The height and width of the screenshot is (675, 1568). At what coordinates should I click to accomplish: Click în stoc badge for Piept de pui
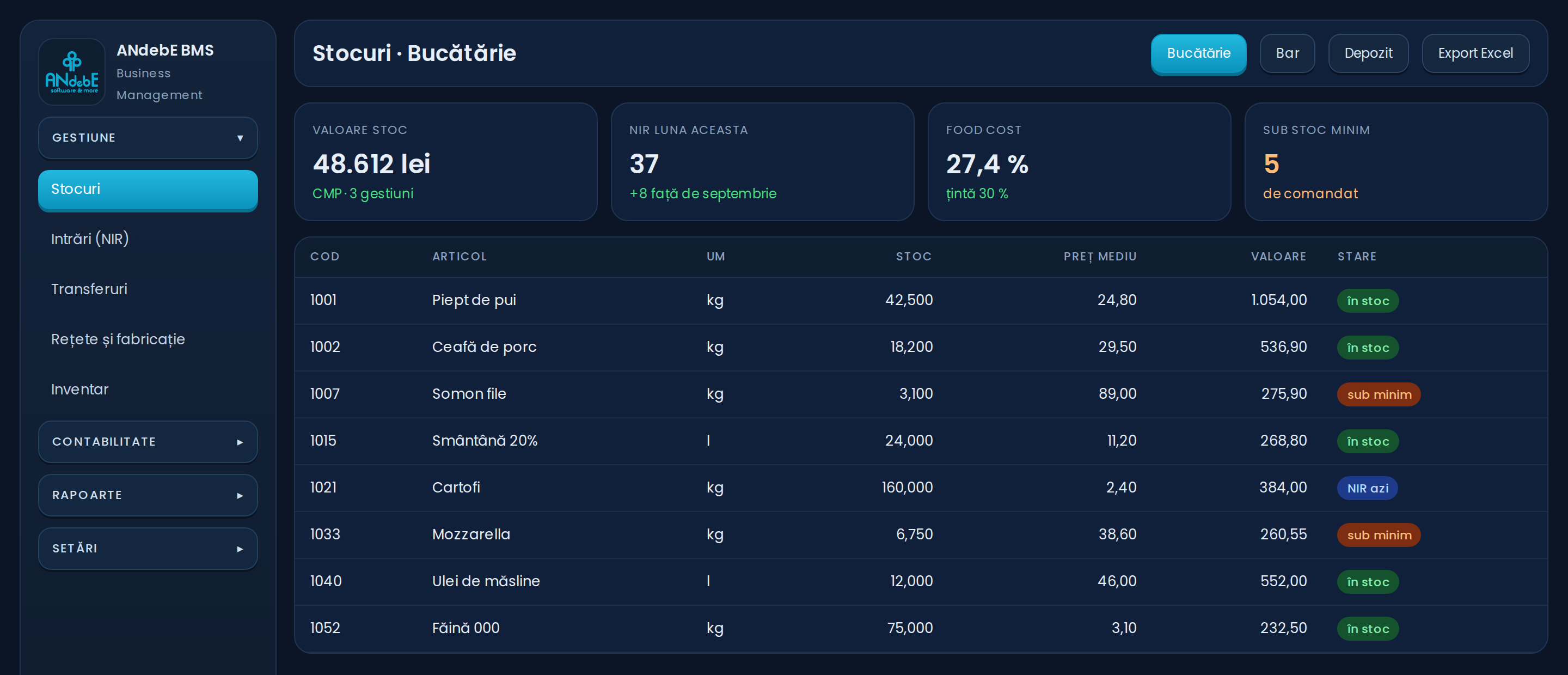pos(1368,301)
